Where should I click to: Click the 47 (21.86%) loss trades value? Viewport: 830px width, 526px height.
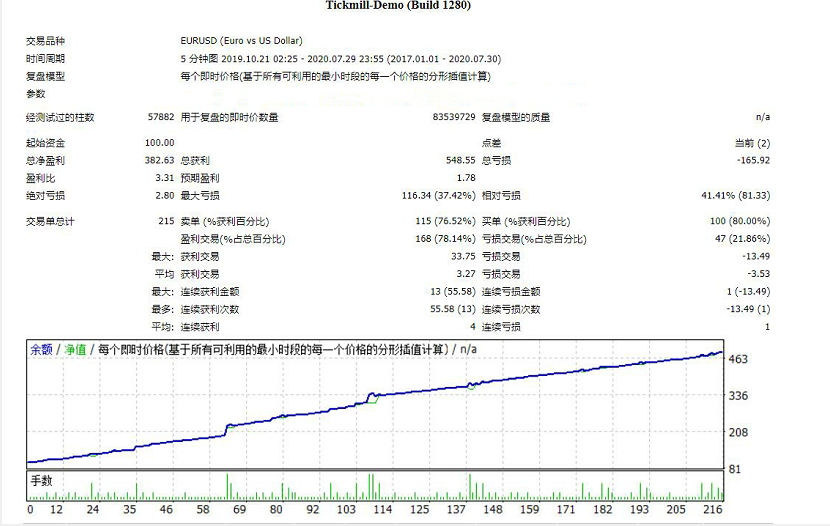pyautogui.click(x=742, y=239)
